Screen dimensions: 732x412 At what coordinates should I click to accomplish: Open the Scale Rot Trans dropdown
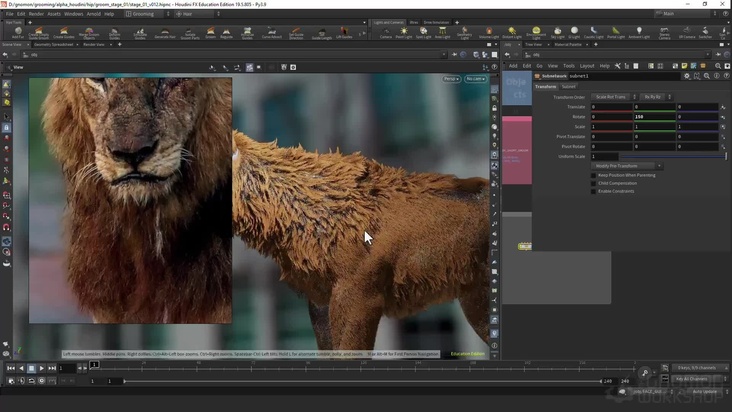click(x=613, y=97)
